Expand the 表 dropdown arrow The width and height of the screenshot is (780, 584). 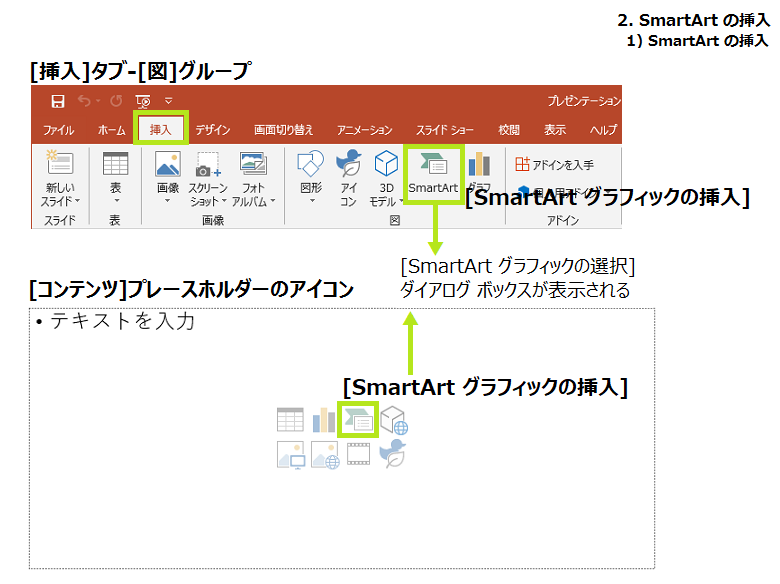116,201
